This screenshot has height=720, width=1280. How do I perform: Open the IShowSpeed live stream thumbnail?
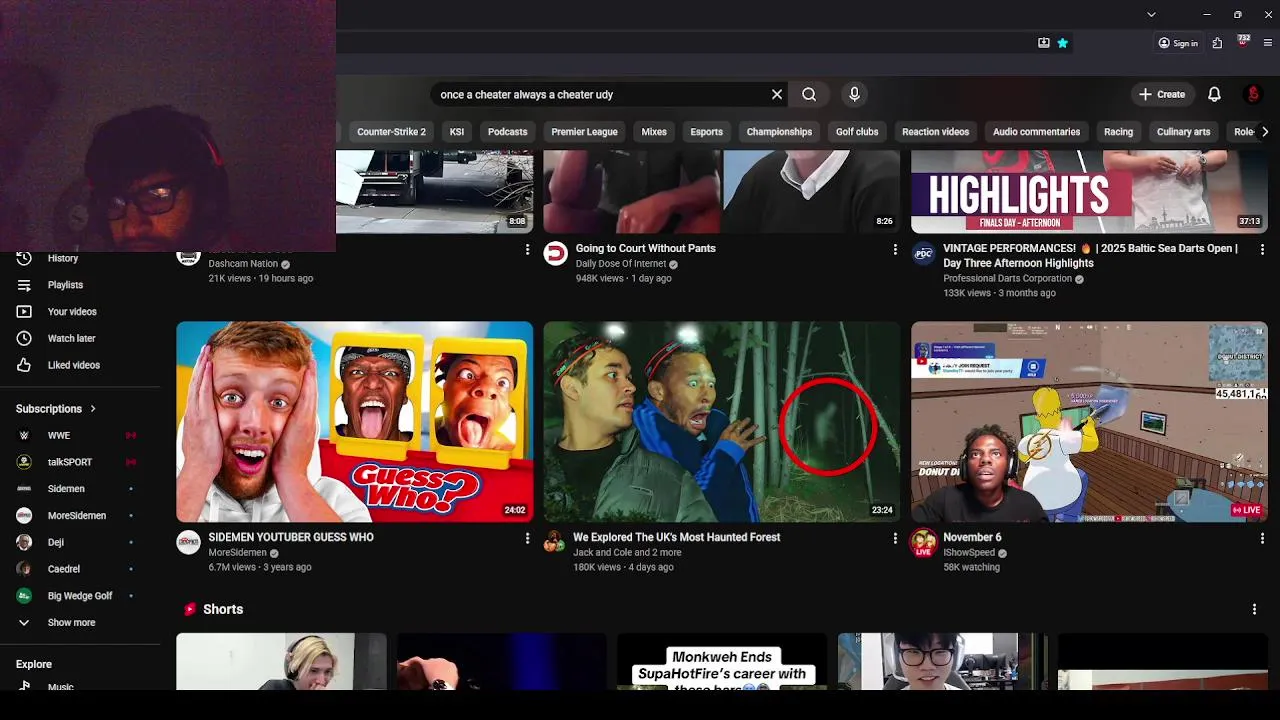coord(1089,422)
